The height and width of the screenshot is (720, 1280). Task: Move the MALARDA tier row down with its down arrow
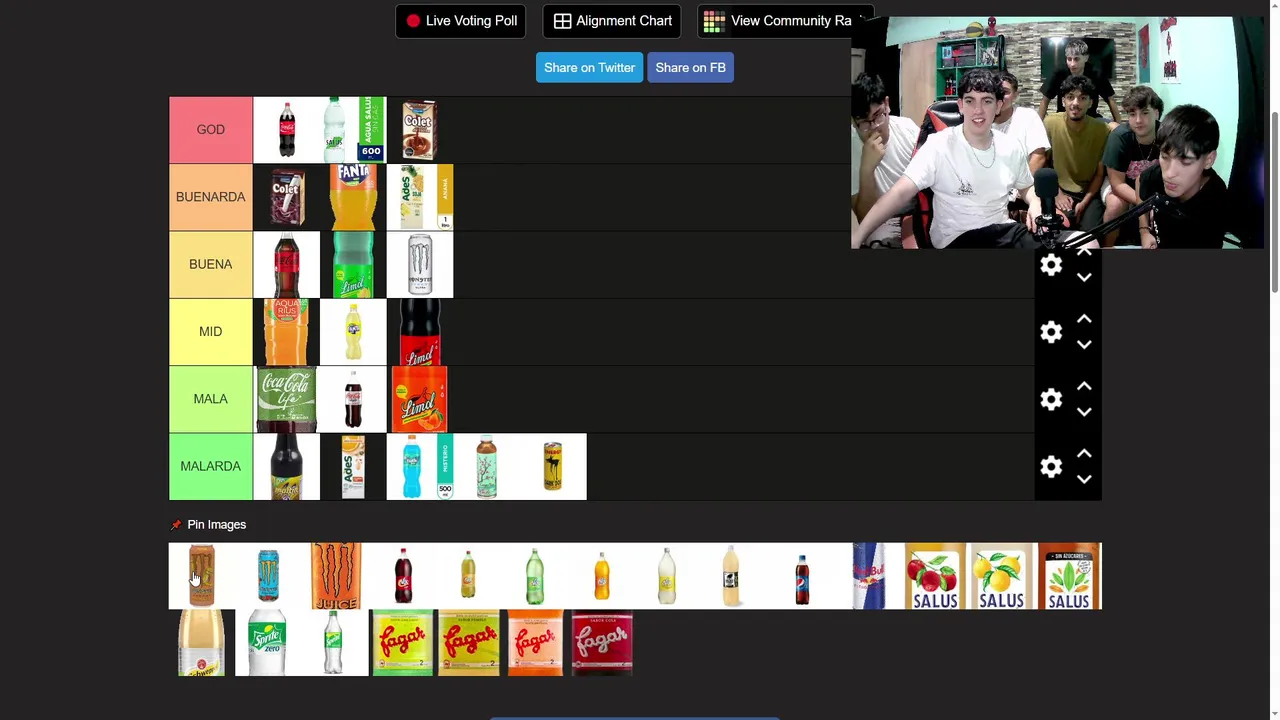point(1084,479)
